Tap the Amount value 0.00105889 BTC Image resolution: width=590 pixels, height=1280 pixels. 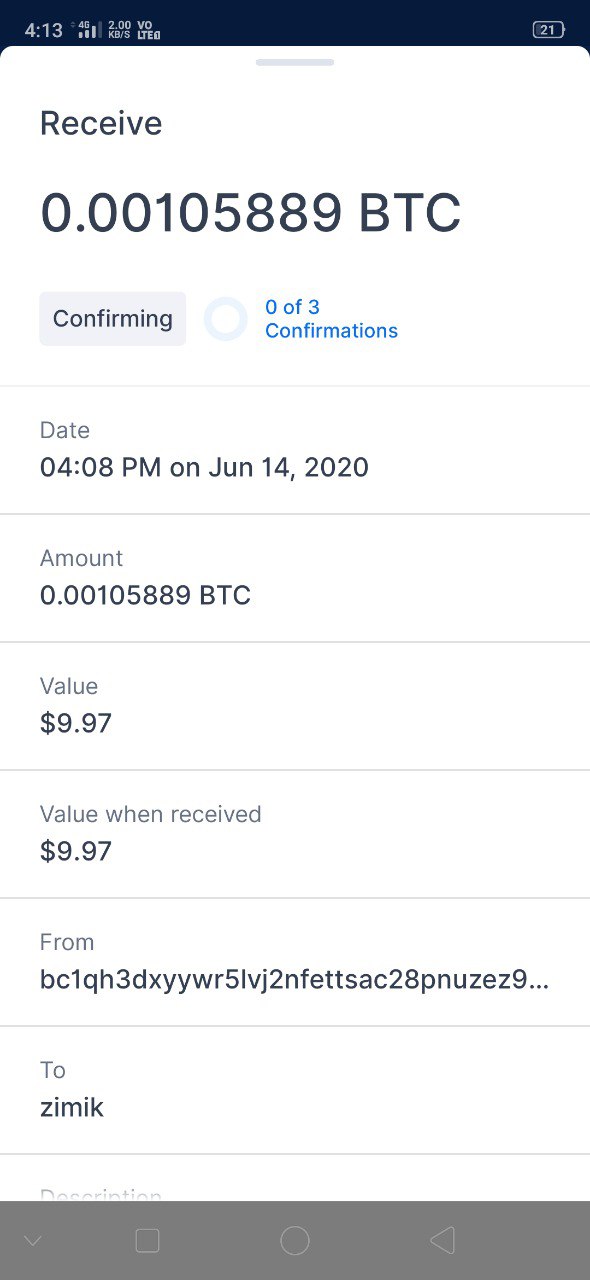point(145,595)
